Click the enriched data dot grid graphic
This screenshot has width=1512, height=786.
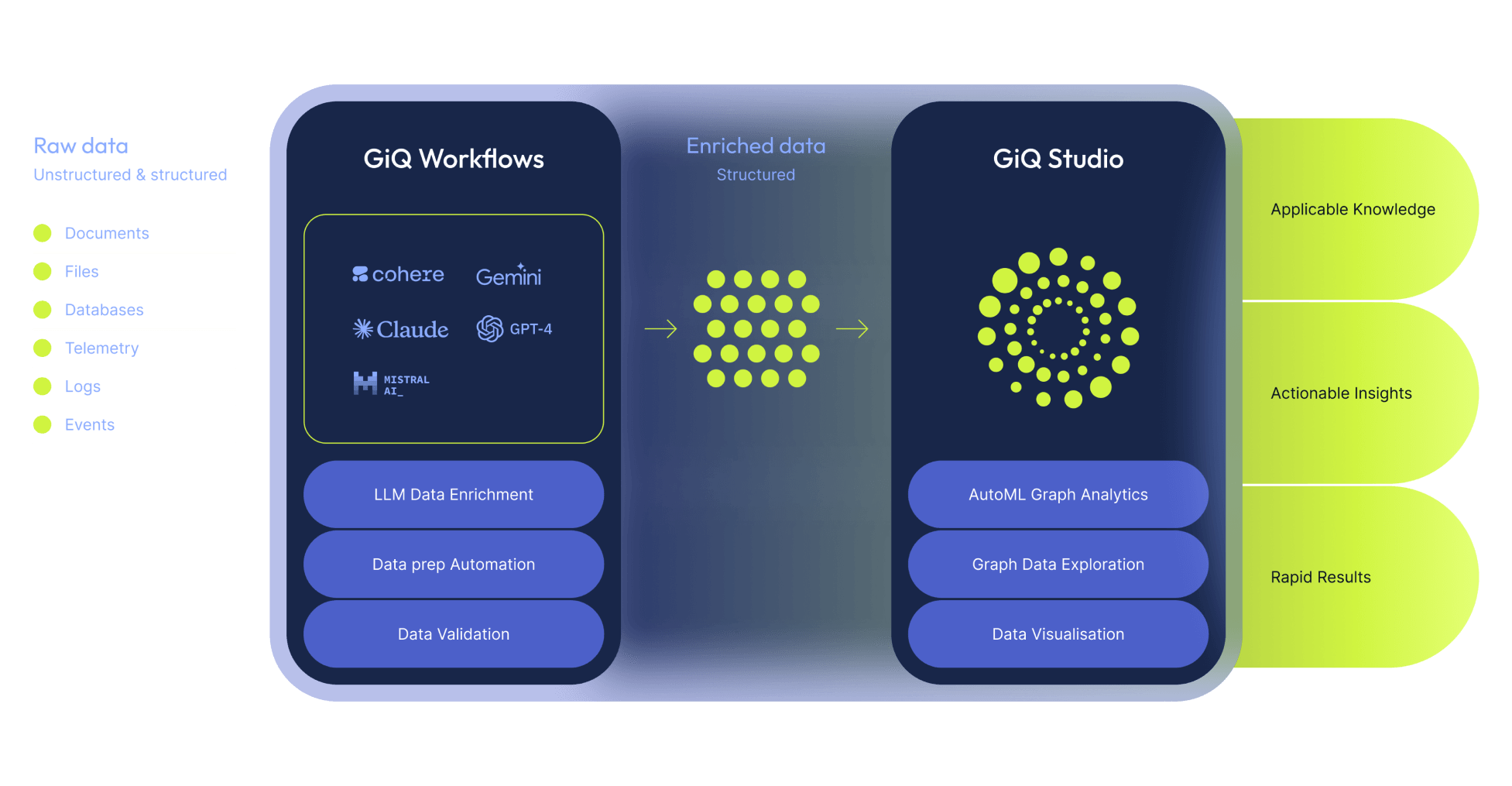tap(756, 328)
